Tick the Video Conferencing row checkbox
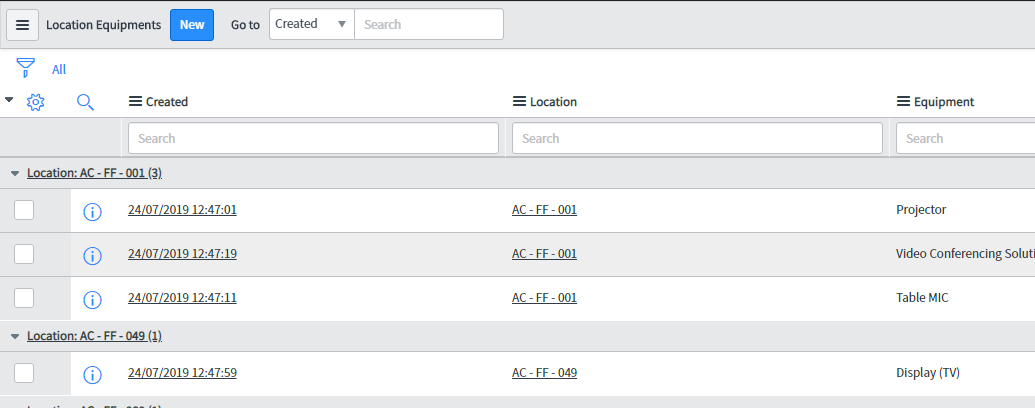The image size is (1035, 408). tap(24, 254)
